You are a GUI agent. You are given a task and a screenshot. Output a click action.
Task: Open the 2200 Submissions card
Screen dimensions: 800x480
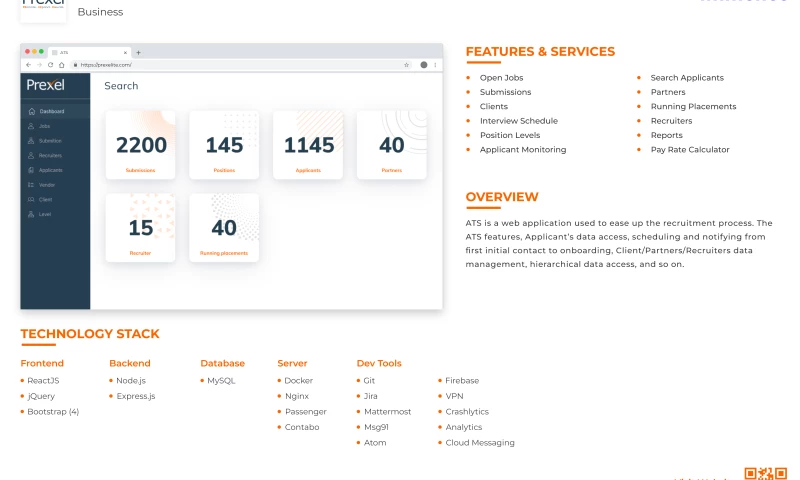click(140, 146)
